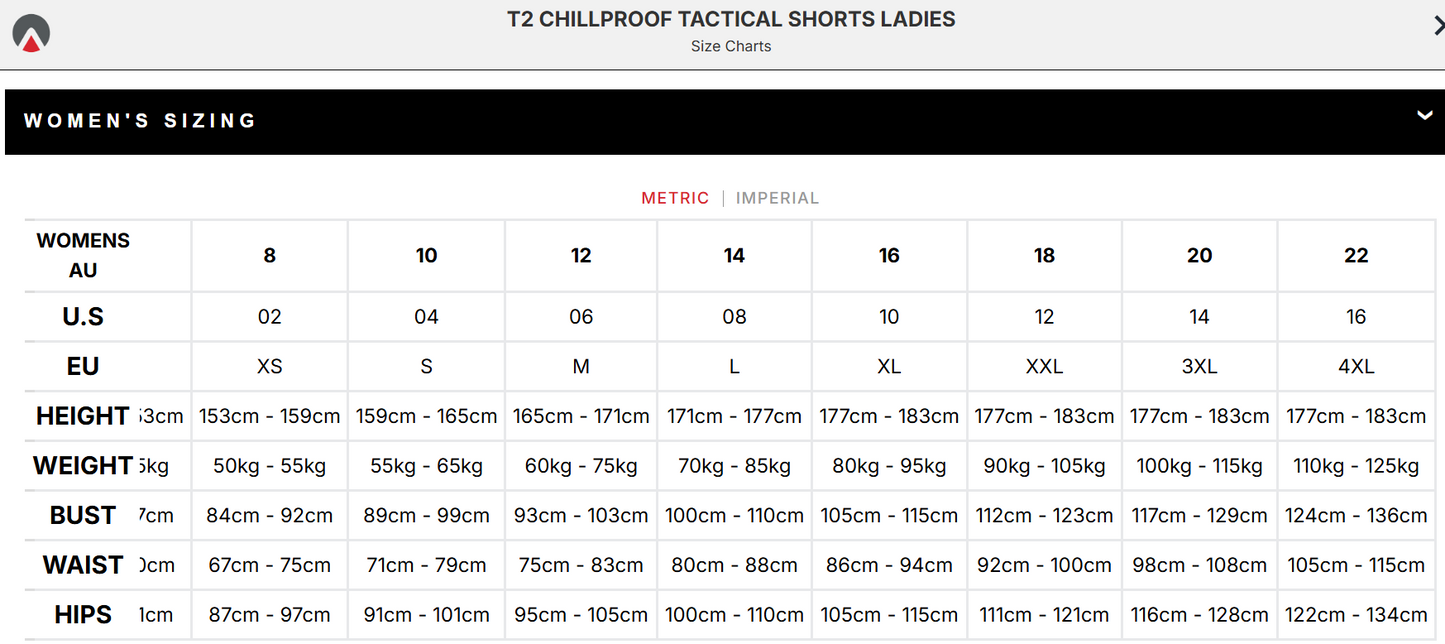1445x644 pixels.
Task: Click the HEIGHT row label
Action: [82, 415]
